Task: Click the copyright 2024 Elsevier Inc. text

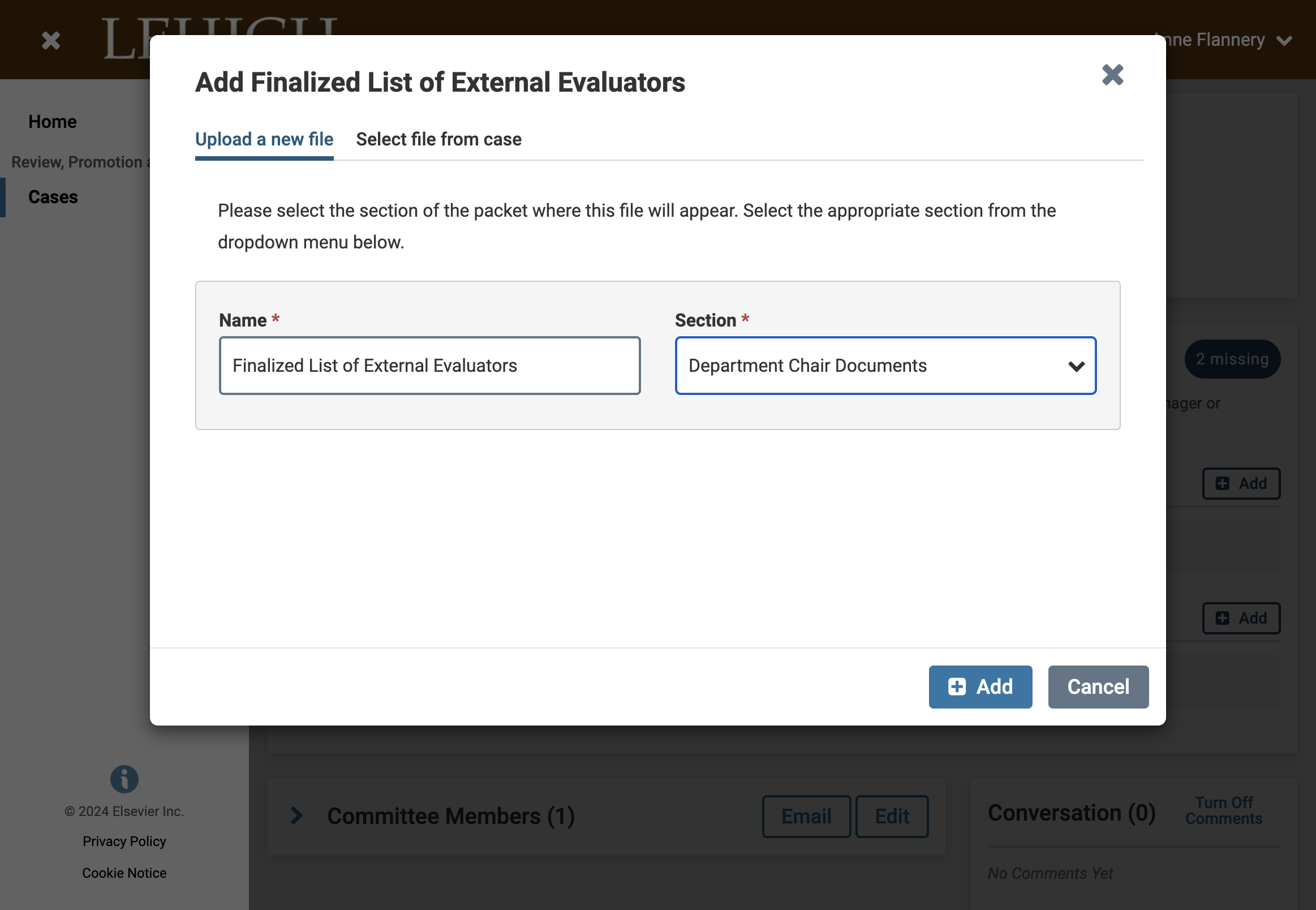Action: [x=124, y=812]
